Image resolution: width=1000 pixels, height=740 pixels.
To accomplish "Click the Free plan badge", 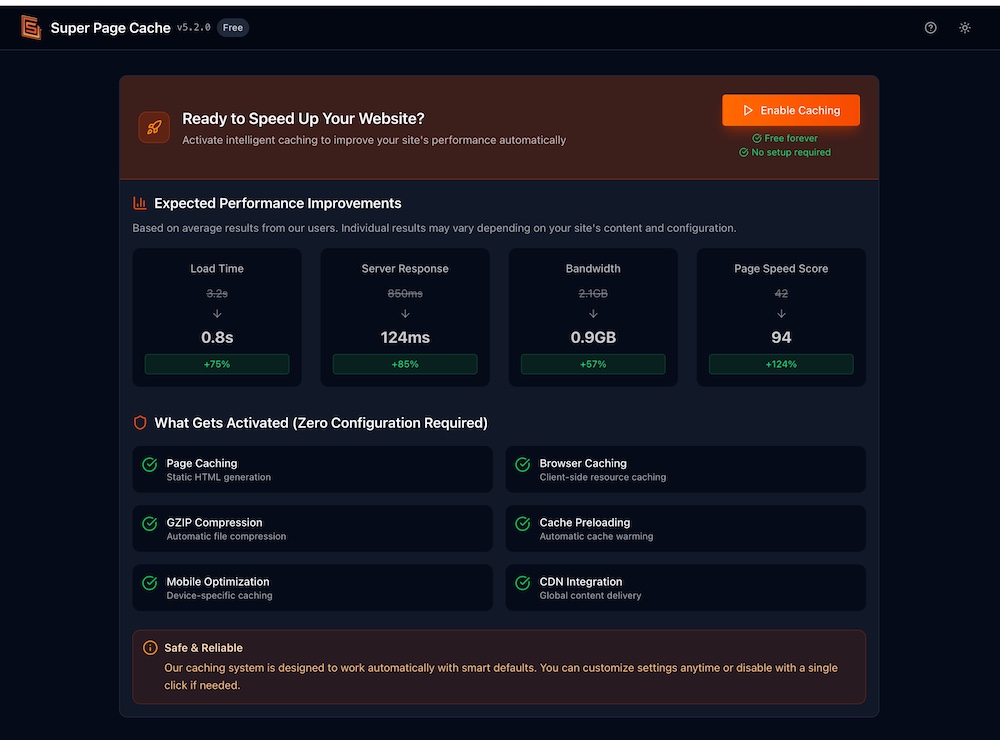I will tap(233, 28).
